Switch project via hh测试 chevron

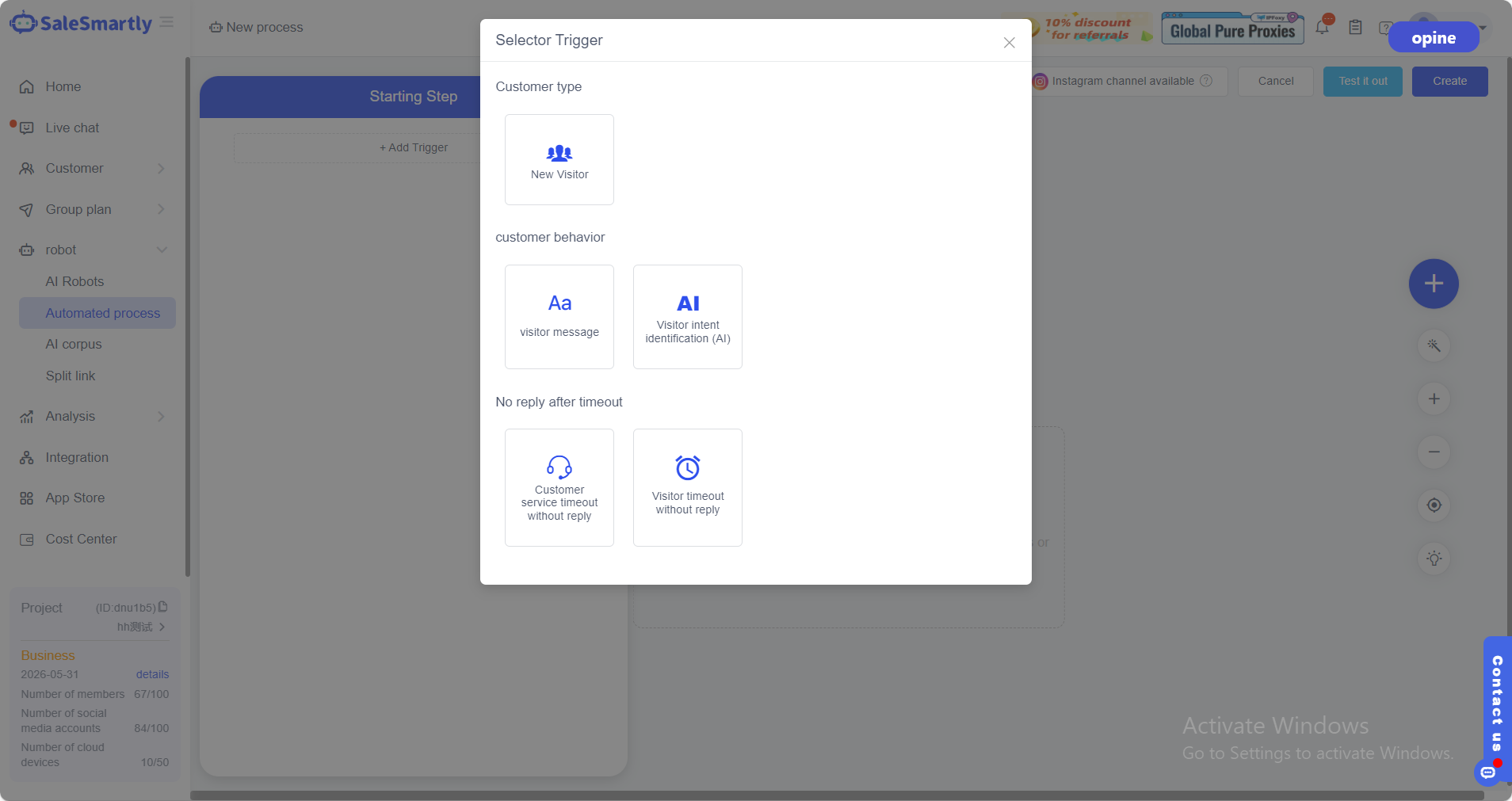[162, 627]
